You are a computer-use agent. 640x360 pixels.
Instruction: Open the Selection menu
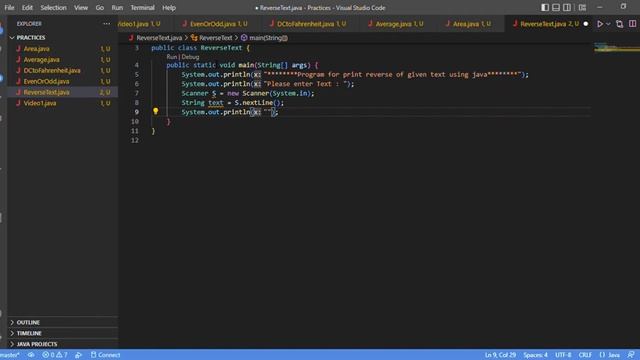tap(53, 8)
